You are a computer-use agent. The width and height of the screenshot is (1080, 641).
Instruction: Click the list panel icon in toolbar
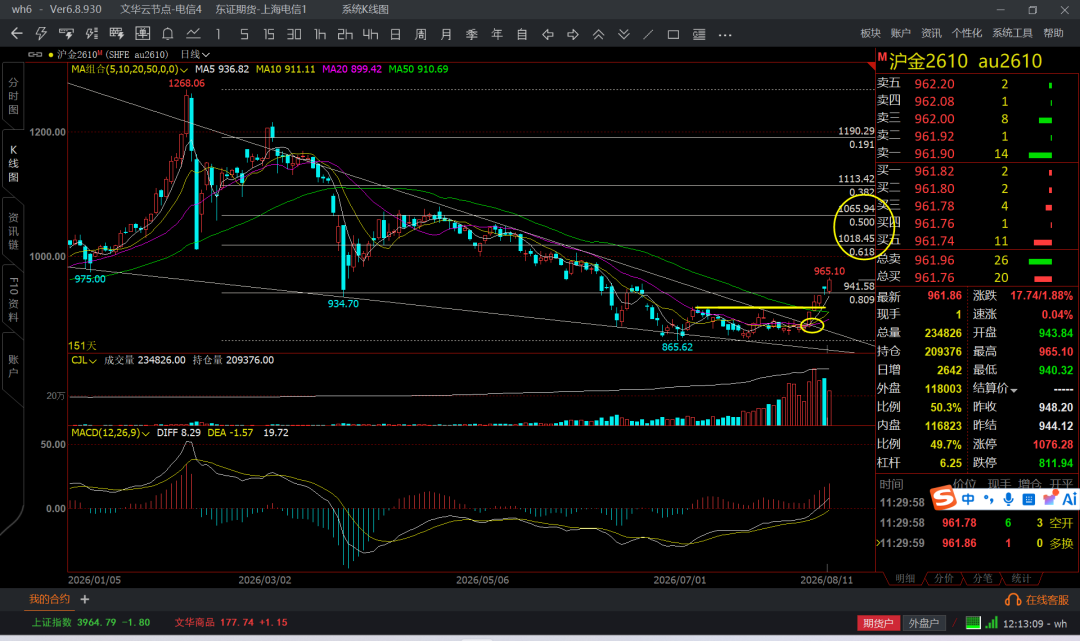point(699,34)
